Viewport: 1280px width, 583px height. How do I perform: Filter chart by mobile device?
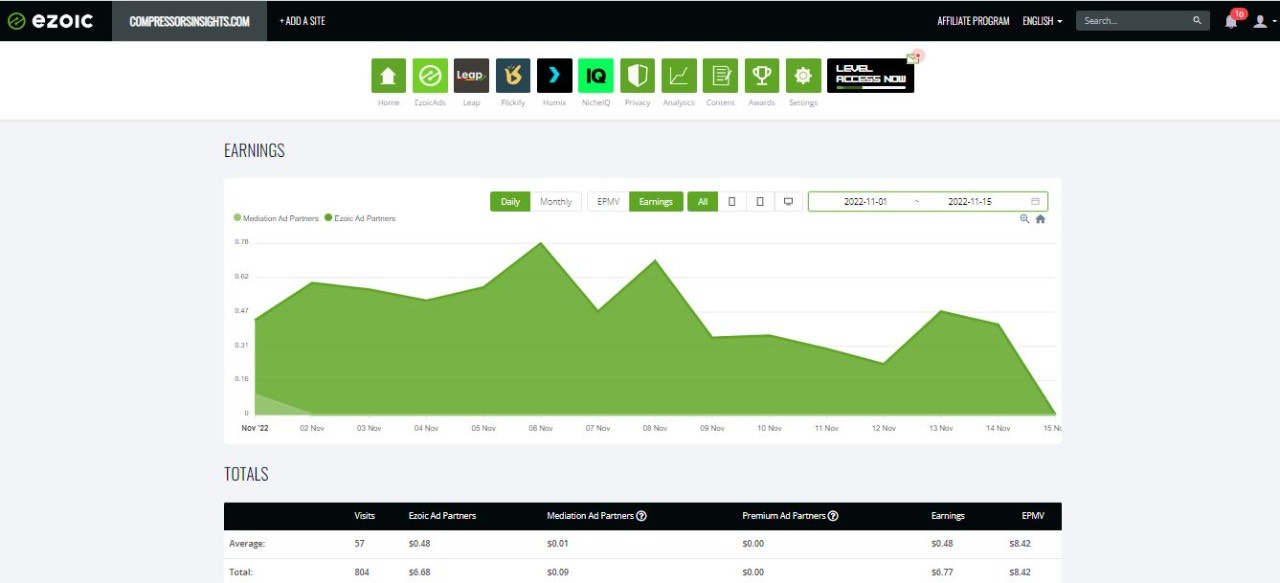point(732,202)
